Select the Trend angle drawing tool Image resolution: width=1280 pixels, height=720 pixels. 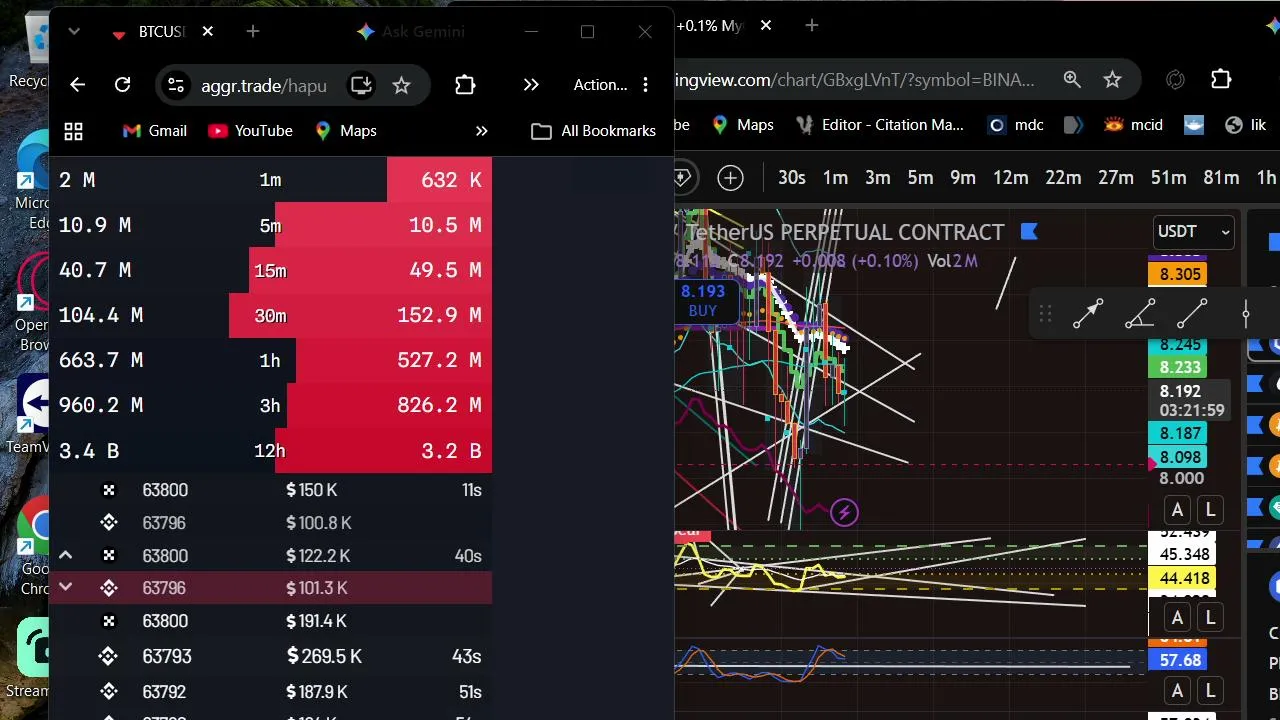click(x=1140, y=315)
